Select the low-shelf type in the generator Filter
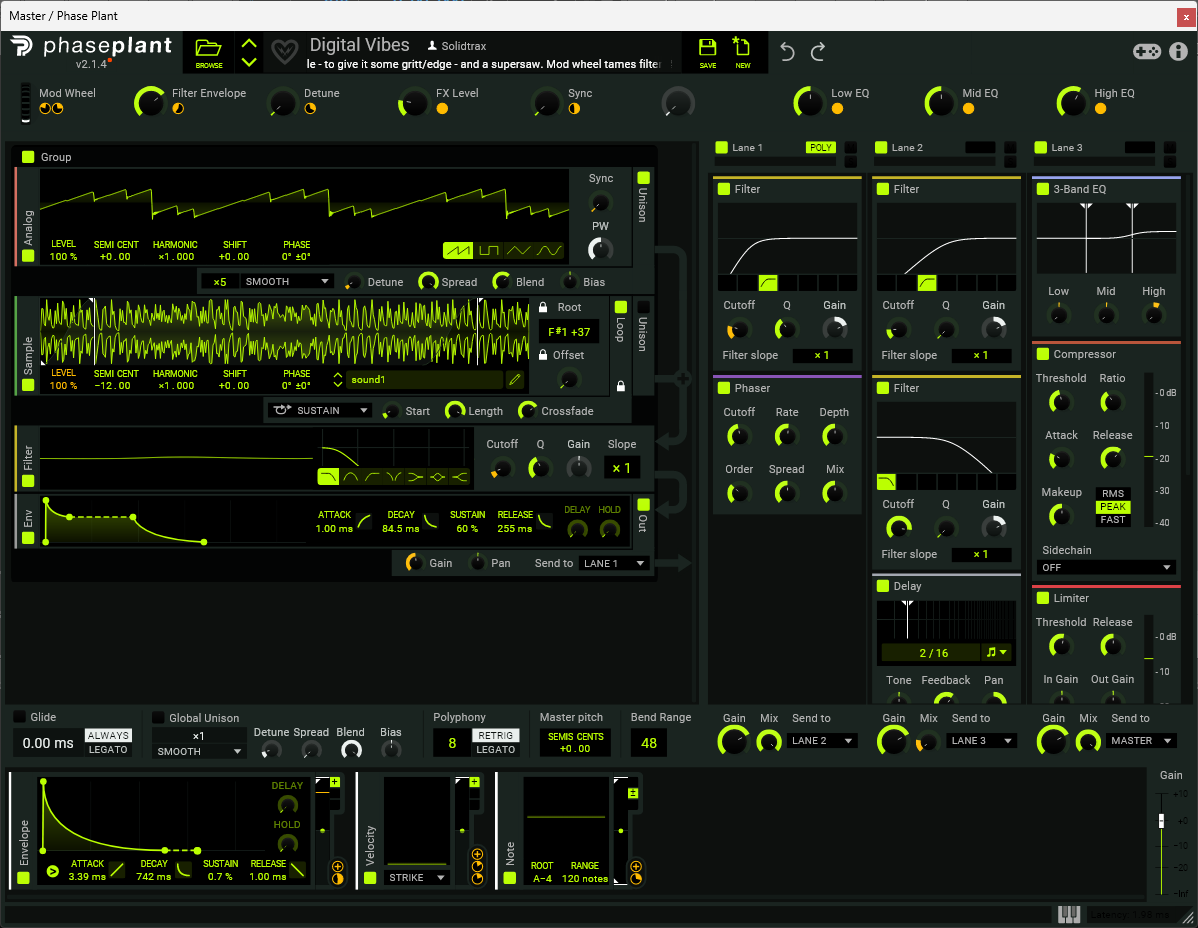This screenshot has width=1198, height=928. (x=416, y=477)
